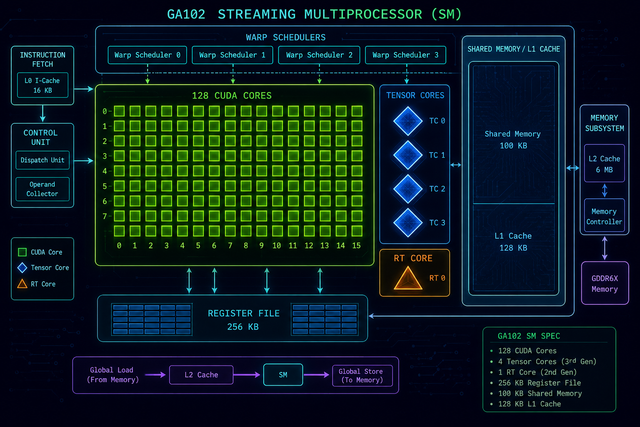This screenshot has height=427, width=640.
Task: Click the CONTROL UNIT heading
Action: (x=40, y=138)
